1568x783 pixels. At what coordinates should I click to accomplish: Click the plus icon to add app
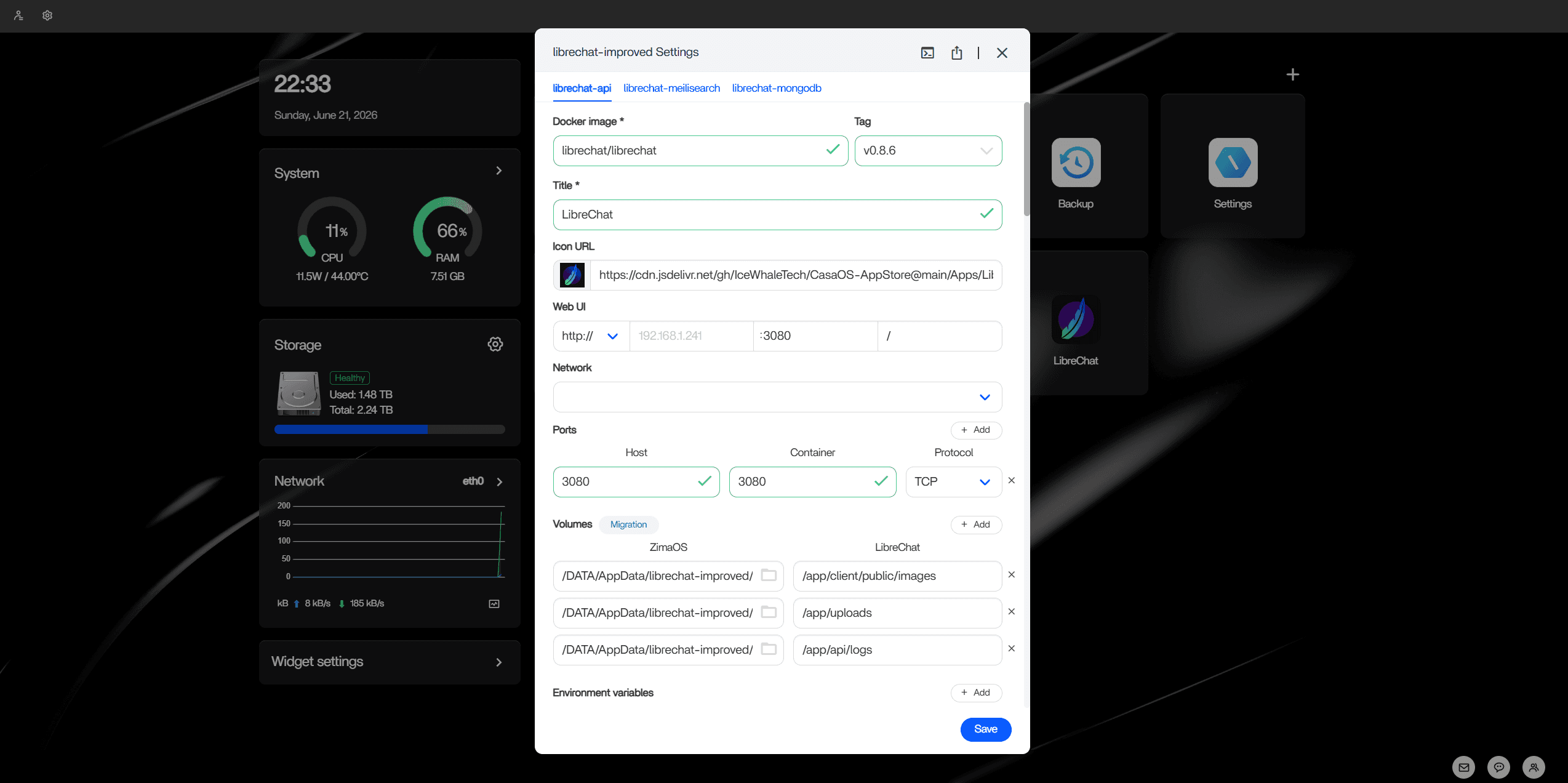[1293, 74]
